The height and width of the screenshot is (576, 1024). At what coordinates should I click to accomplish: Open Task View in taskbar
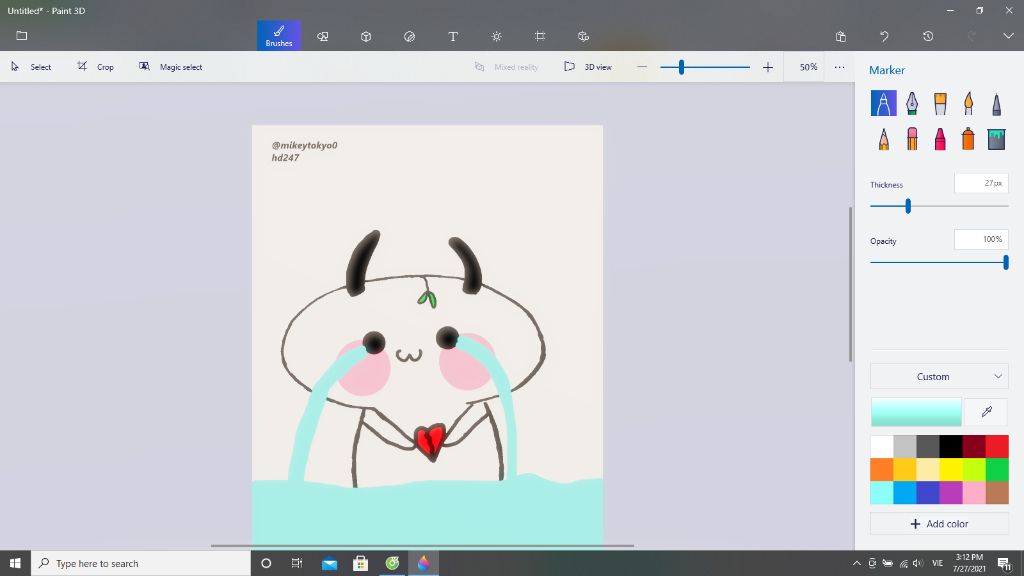click(x=296, y=563)
